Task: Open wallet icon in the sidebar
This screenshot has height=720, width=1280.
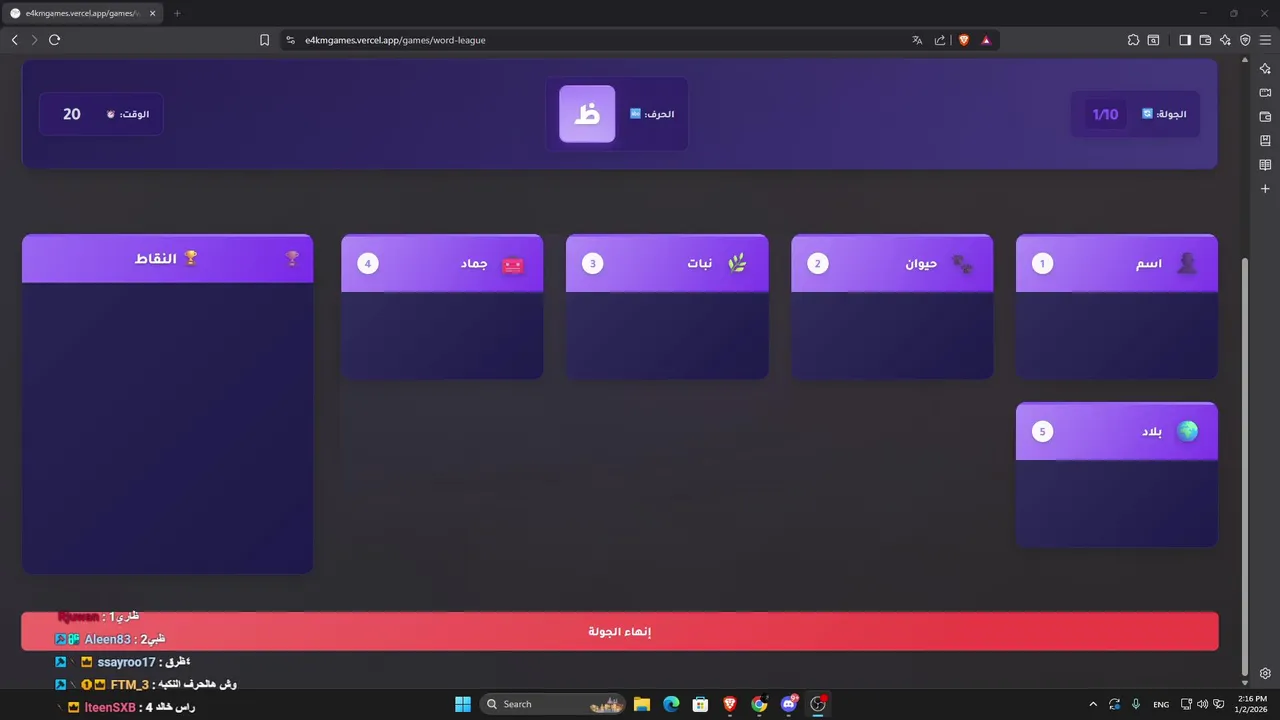Action: (1265, 116)
